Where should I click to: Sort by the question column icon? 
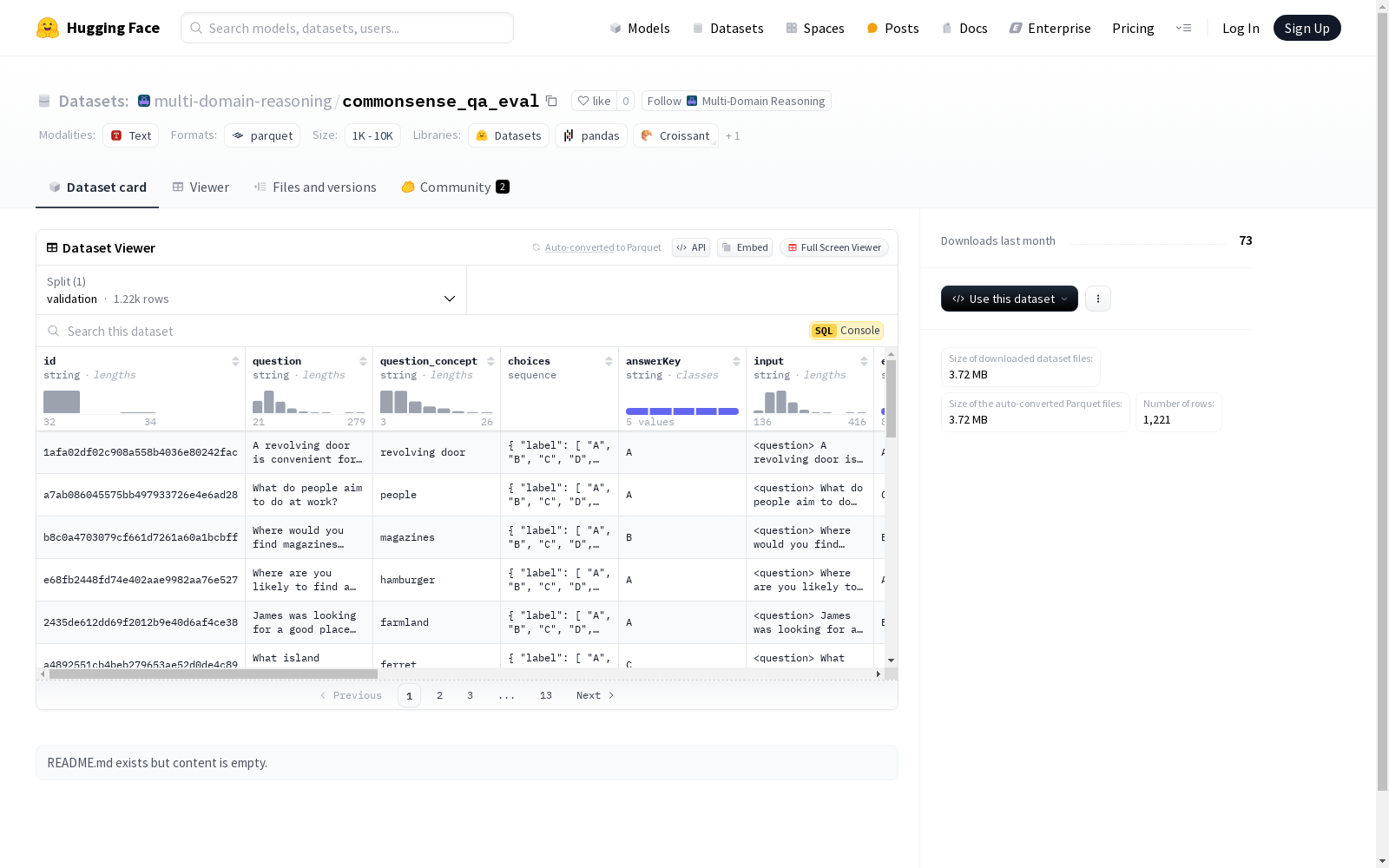click(363, 361)
